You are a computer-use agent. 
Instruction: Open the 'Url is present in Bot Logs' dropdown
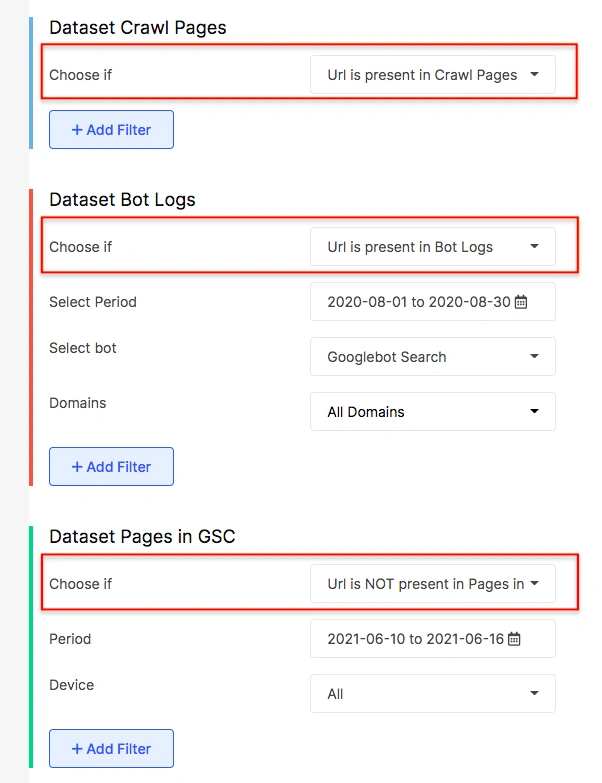(x=432, y=247)
